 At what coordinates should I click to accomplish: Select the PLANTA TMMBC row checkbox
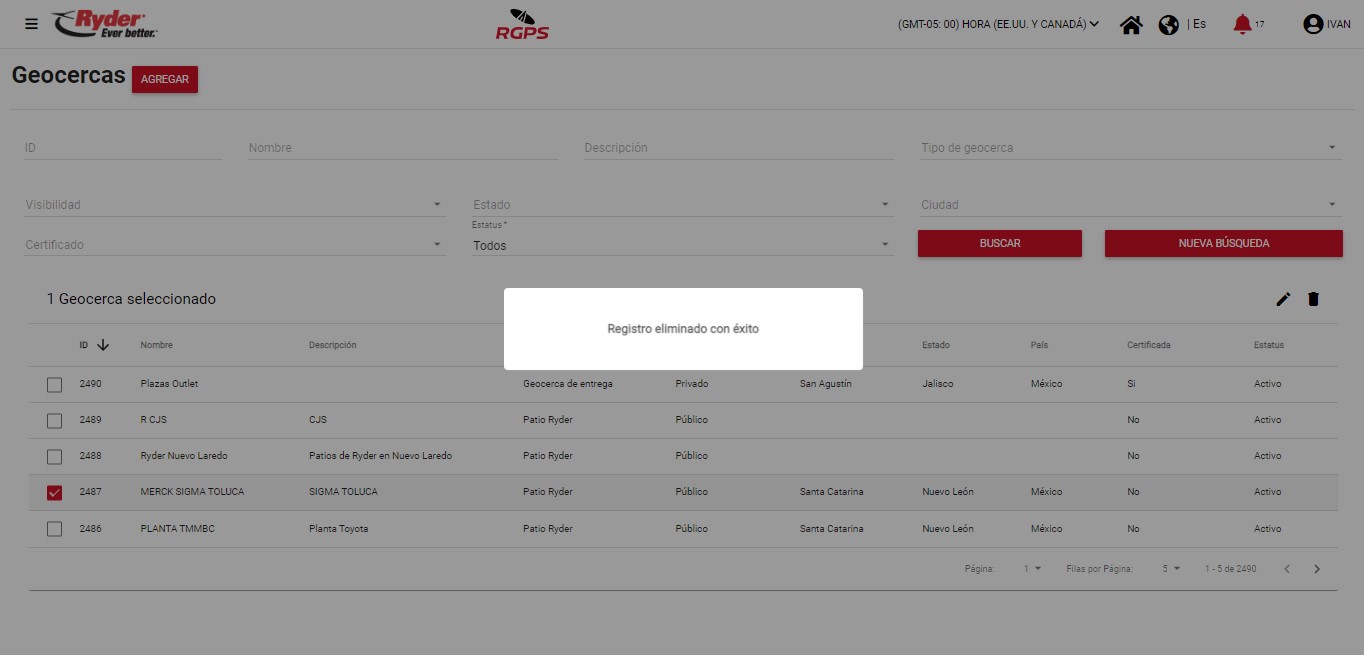(55, 529)
